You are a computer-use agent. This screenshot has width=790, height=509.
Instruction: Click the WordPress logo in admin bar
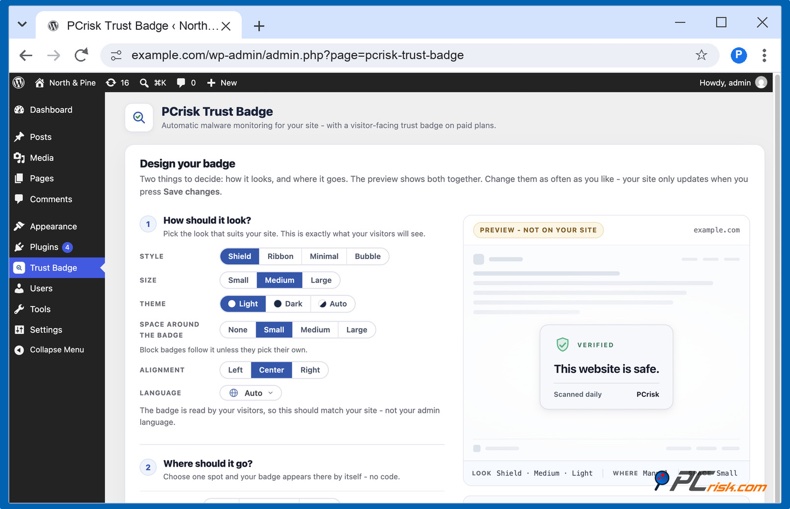click(19, 83)
